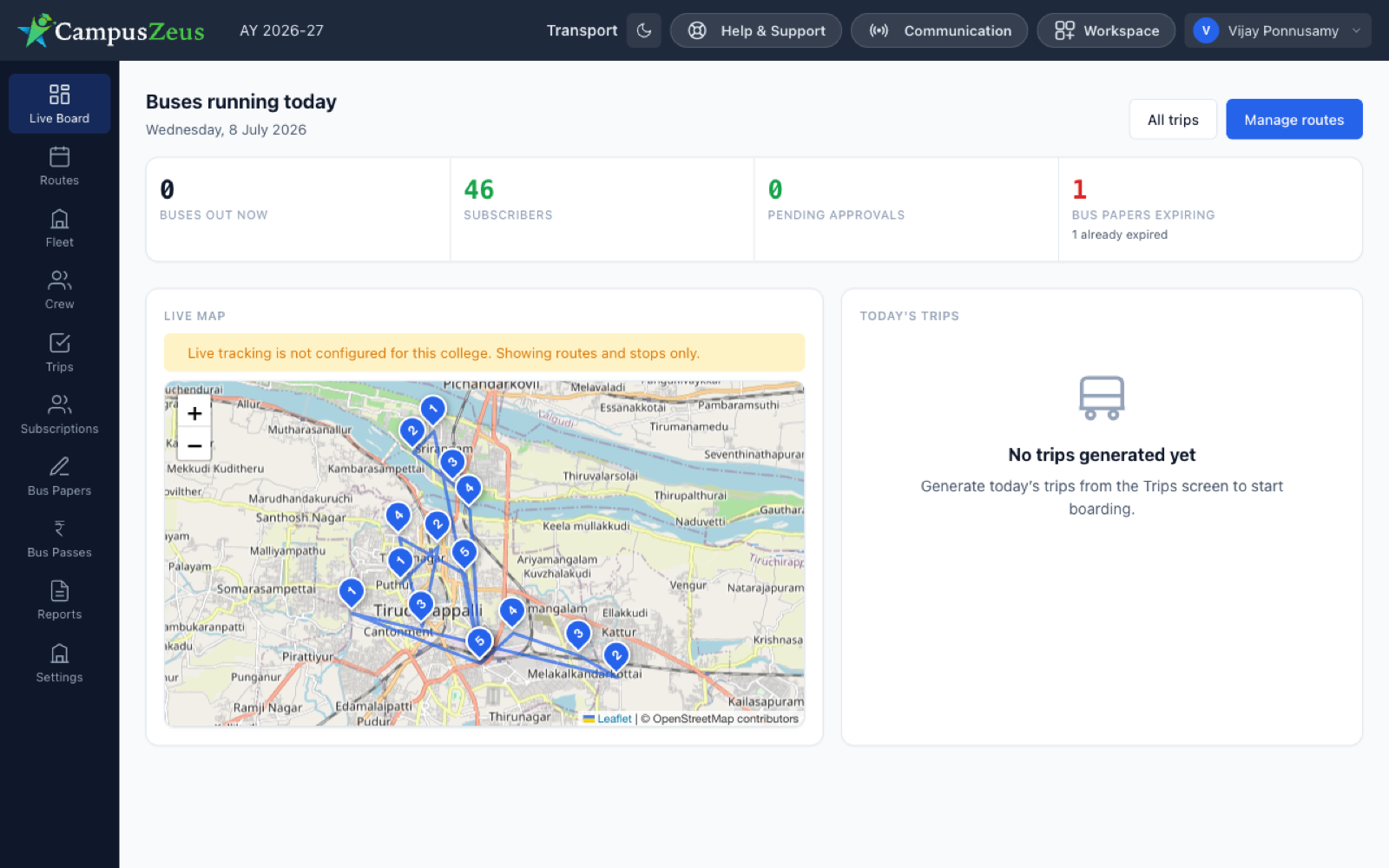The image size is (1389, 868).
Task: Open the Leaflet attribution link
Action: click(608, 719)
